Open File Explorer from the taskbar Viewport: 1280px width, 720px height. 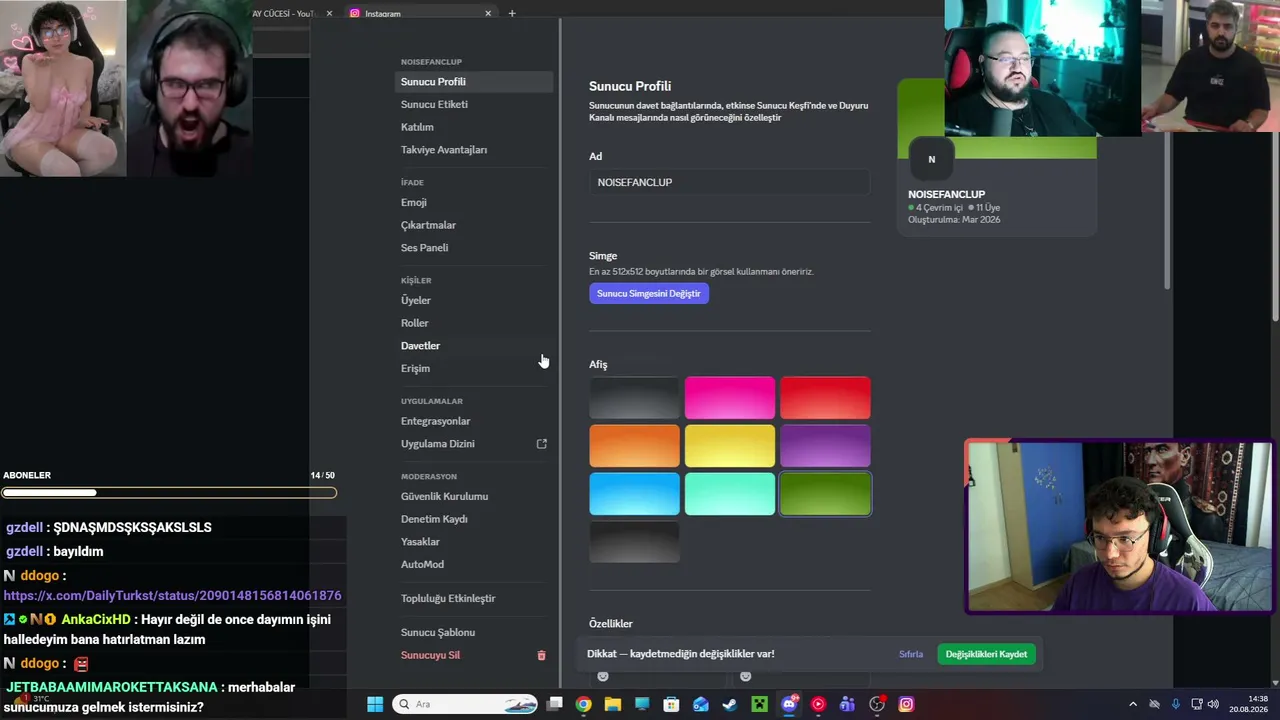click(x=612, y=704)
